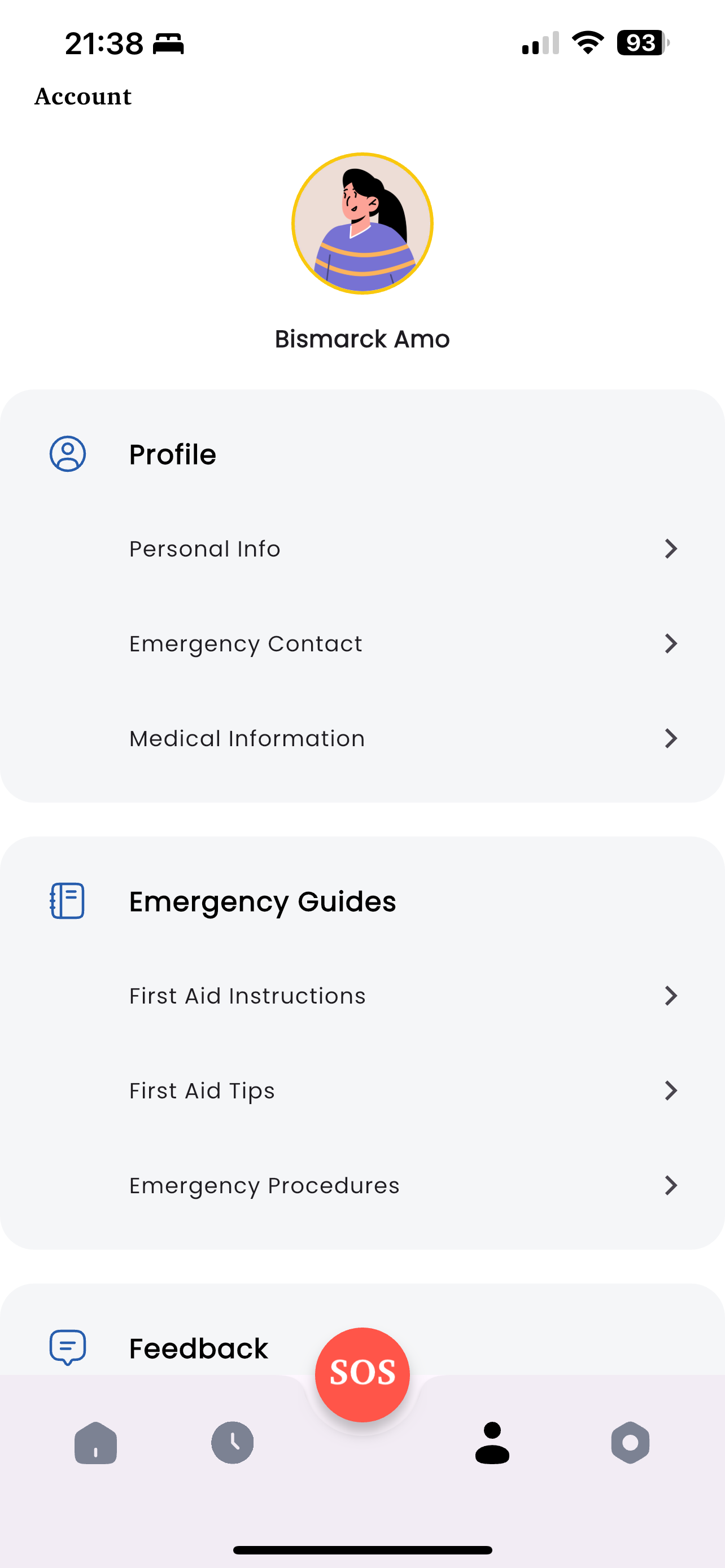Open the hexagon settings tab icon
725x1568 pixels.
pos(630,1443)
